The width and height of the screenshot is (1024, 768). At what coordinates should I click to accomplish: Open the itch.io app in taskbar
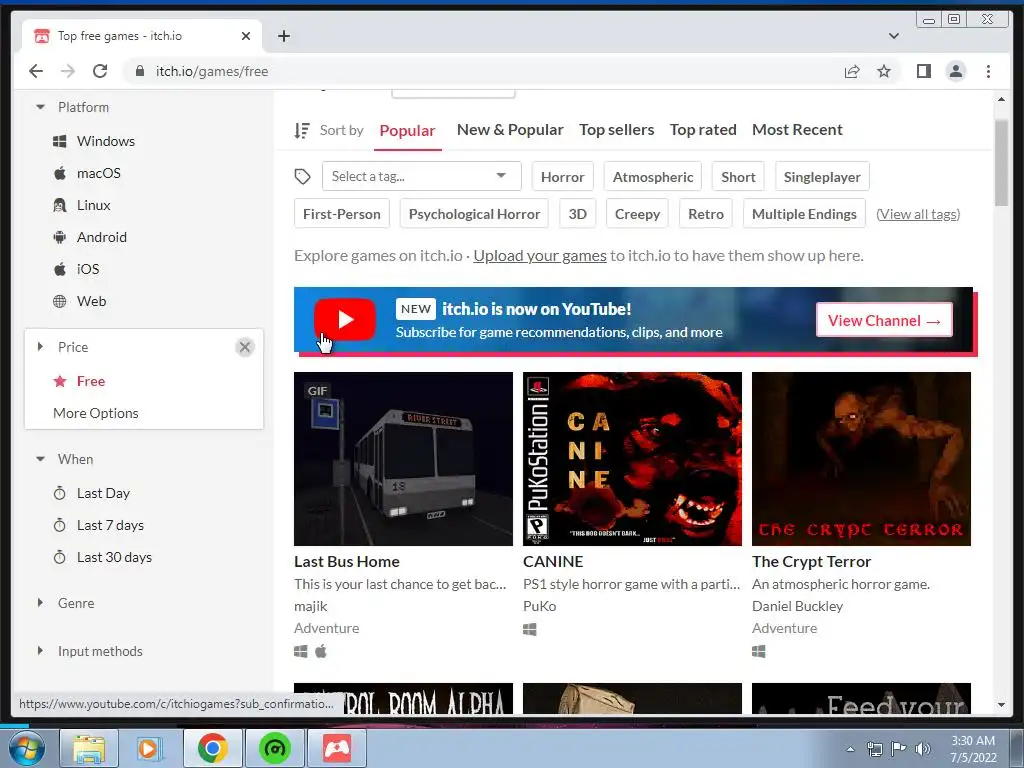click(x=337, y=748)
